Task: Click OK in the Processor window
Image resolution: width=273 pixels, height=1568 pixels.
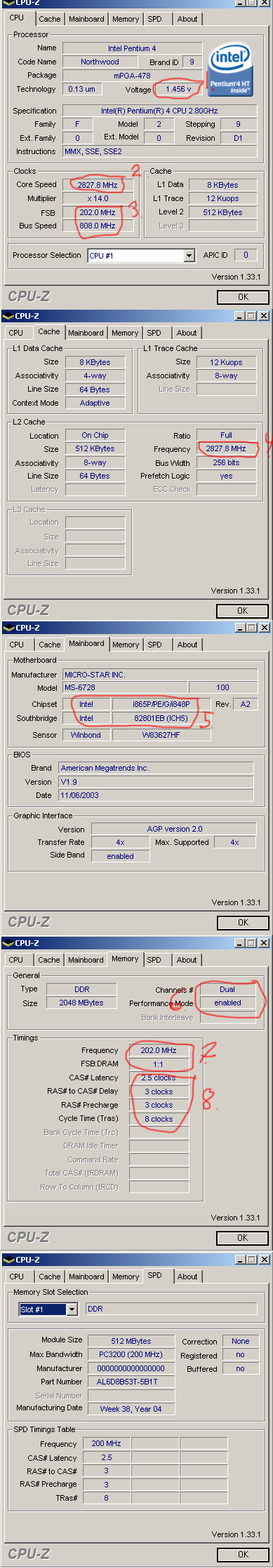Action: (x=242, y=296)
